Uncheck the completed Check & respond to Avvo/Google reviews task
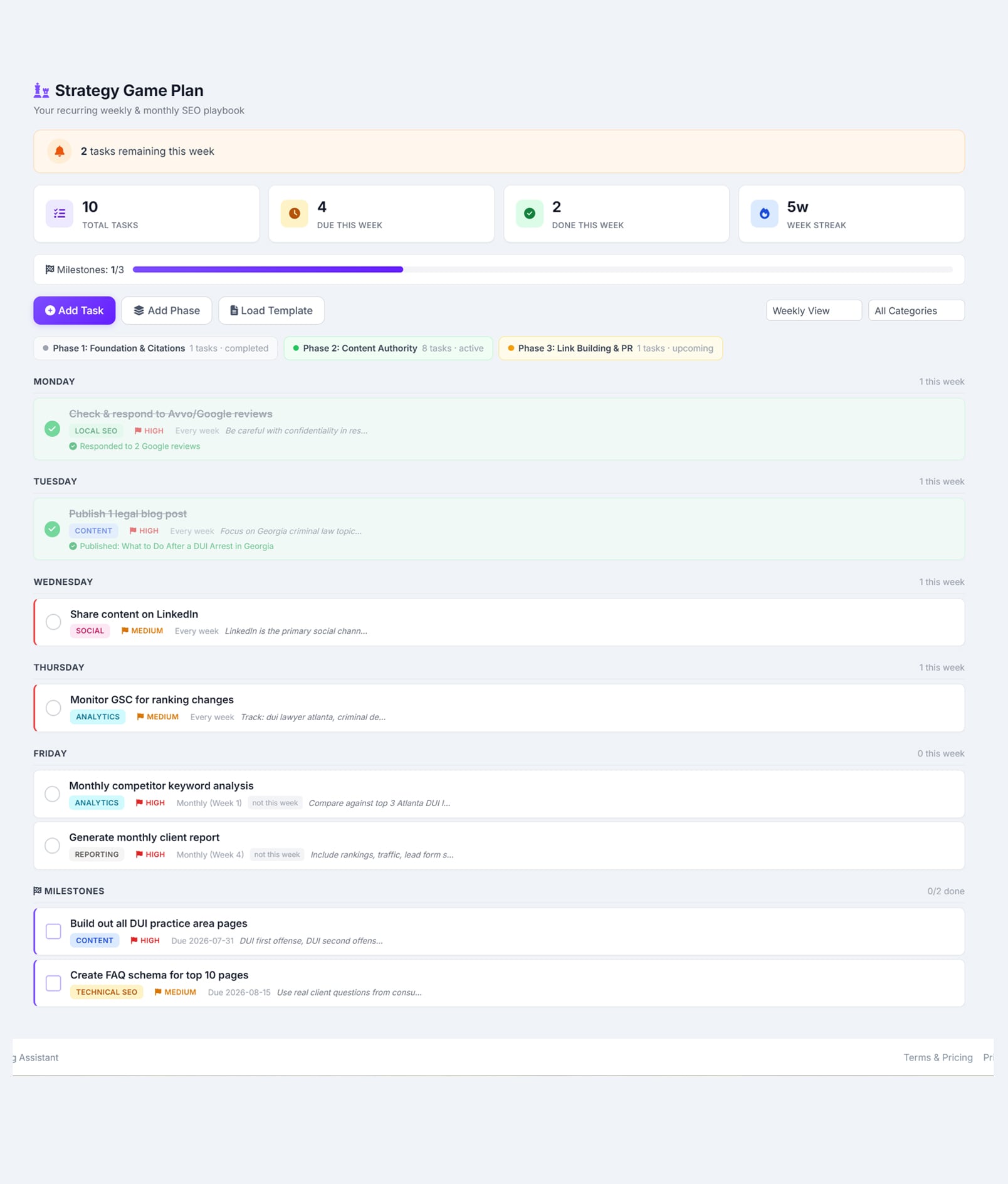Image resolution: width=1008 pixels, height=1184 pixels. tap(53, 429)
